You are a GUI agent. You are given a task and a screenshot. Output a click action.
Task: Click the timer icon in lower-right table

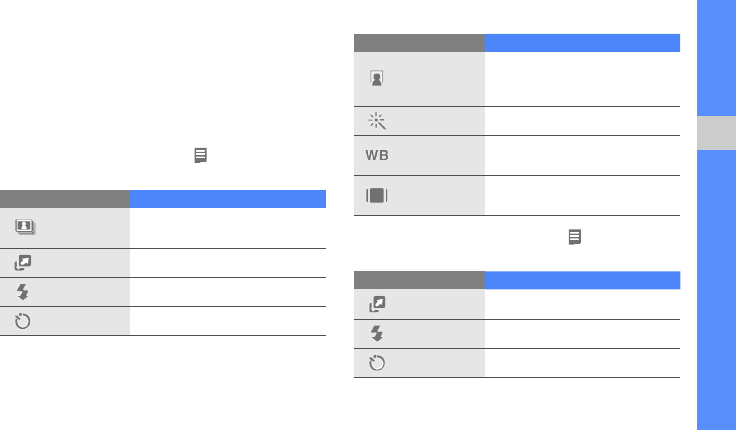tap(377, 363)
